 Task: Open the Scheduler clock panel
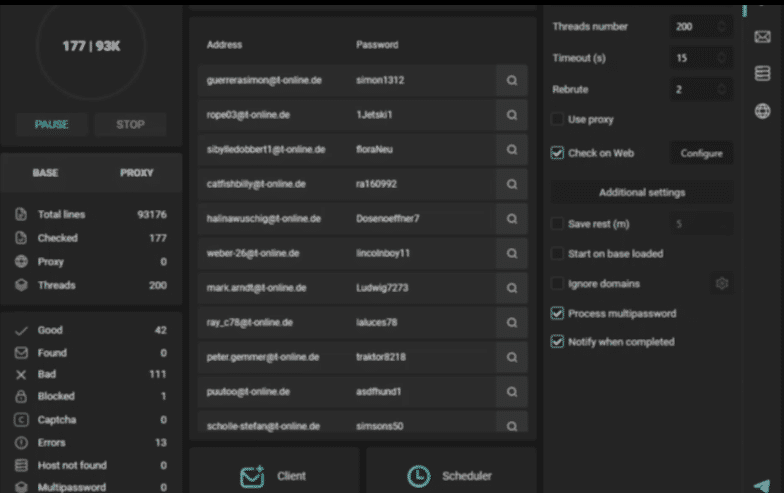pos(449,476)
